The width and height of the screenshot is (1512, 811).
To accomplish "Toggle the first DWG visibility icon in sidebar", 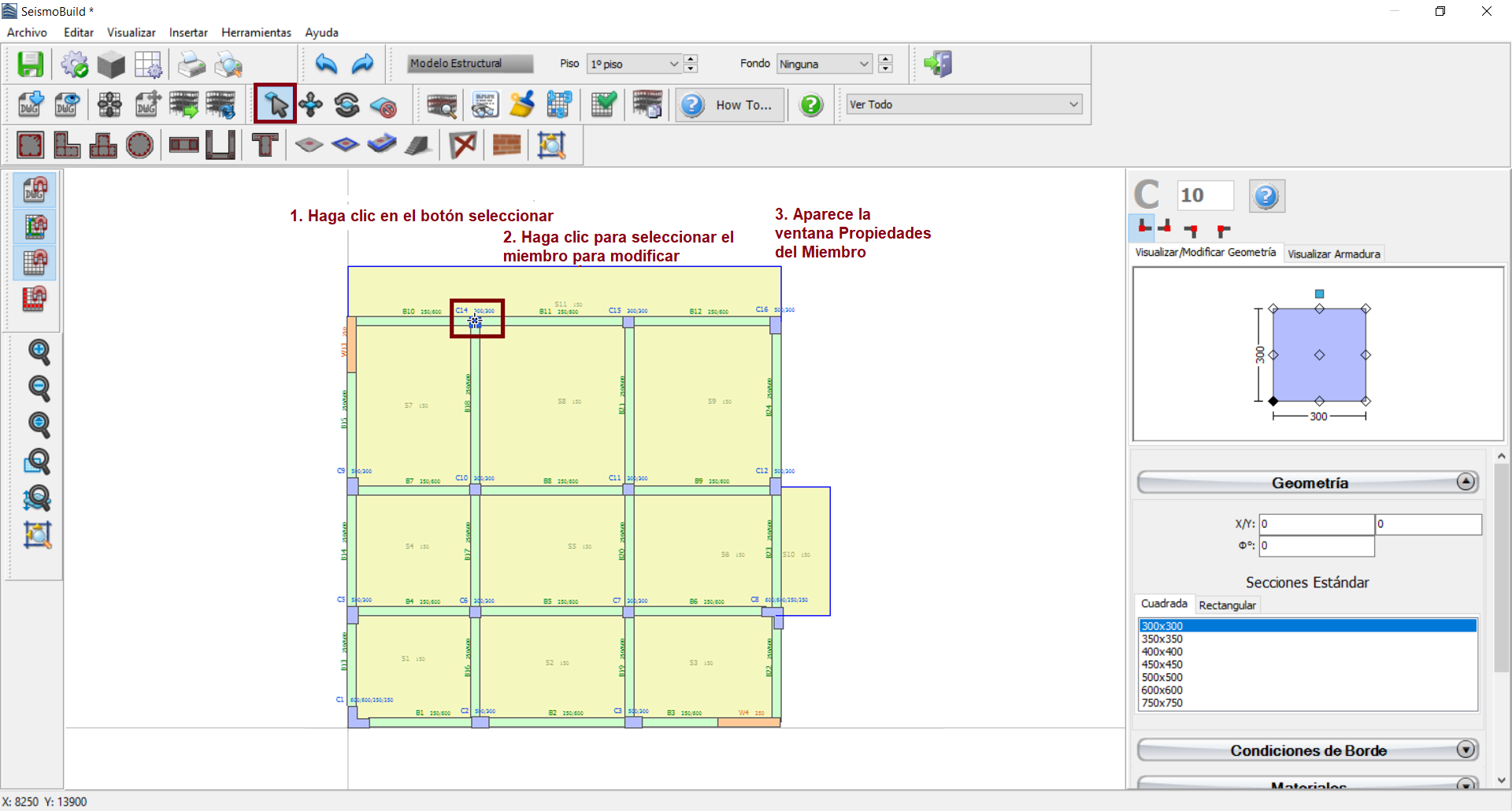I will pyautogui.click(x=35, y=190).
